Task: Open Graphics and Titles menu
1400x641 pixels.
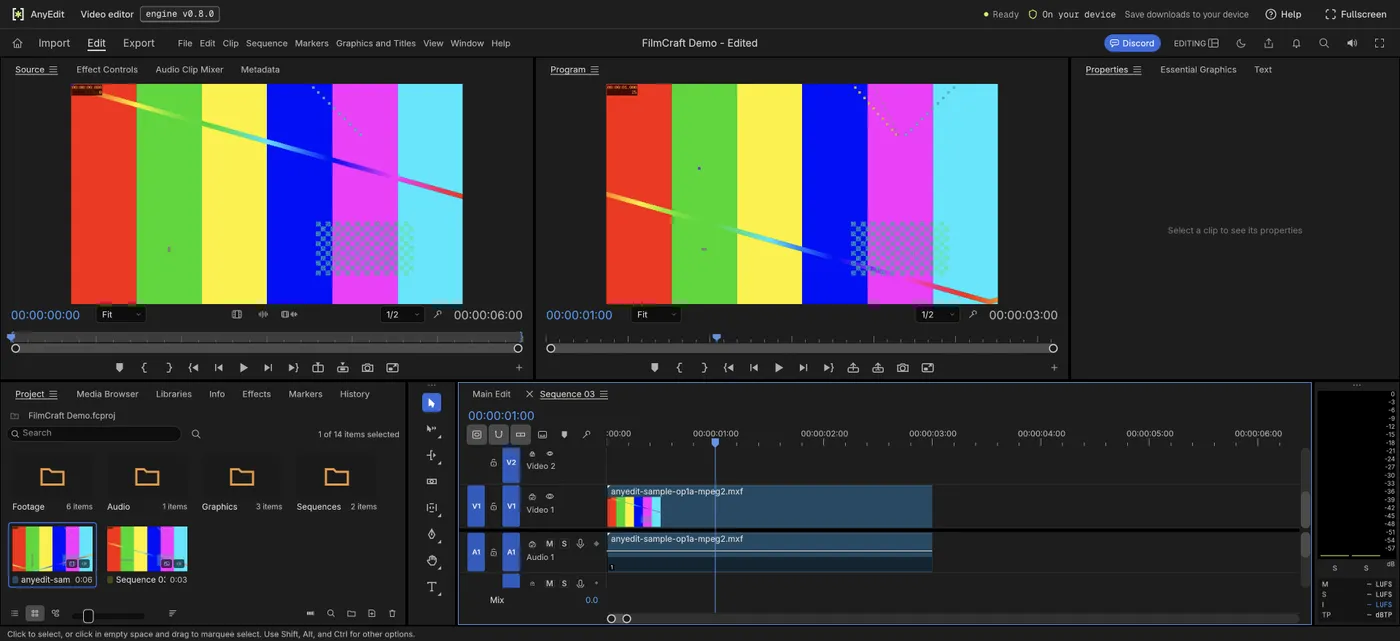Action: [x=376, y=43]
